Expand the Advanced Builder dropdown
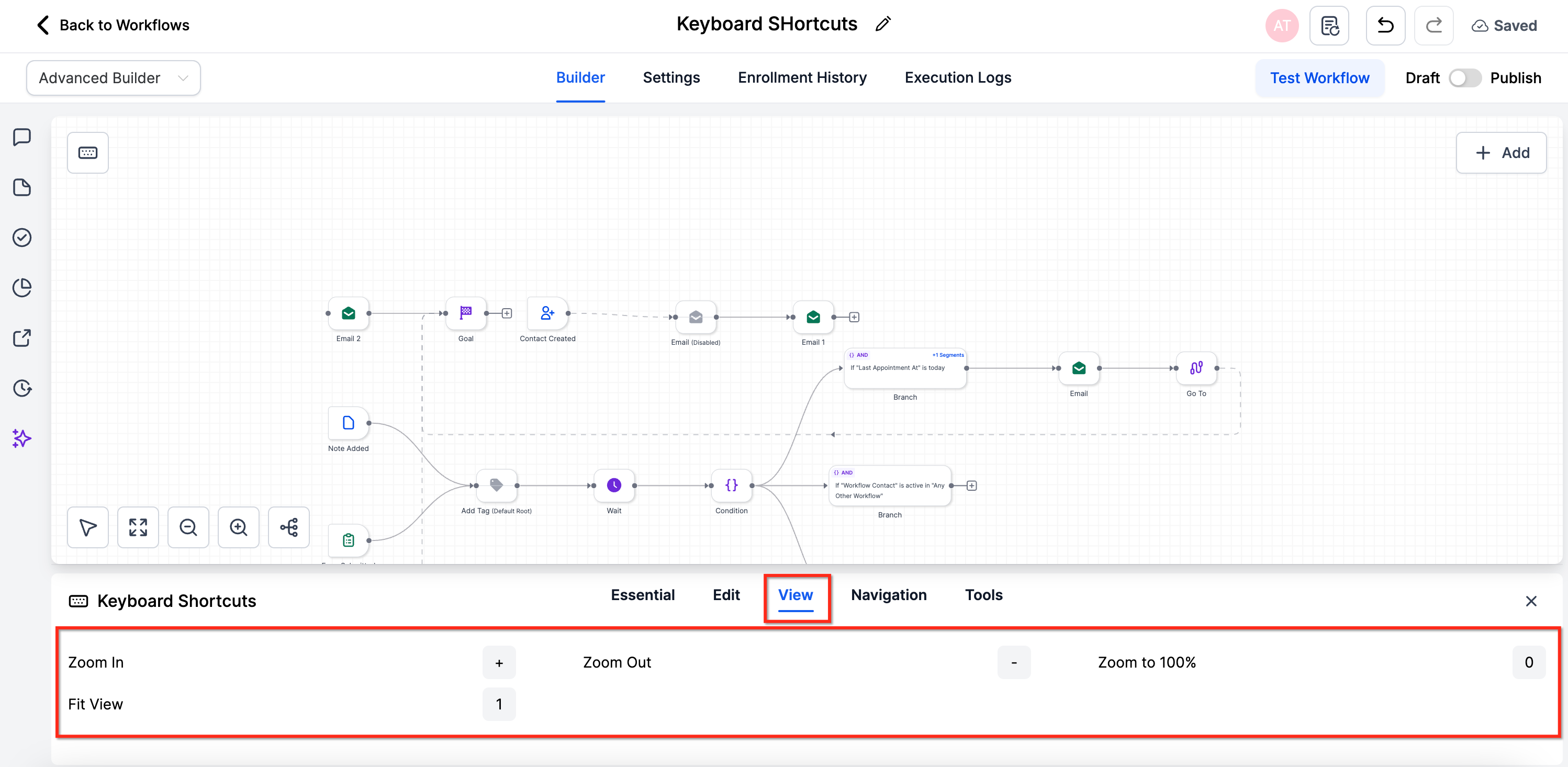Image resolution: width=1568 pixels, height=767 pixels. [x=113, y=78]
